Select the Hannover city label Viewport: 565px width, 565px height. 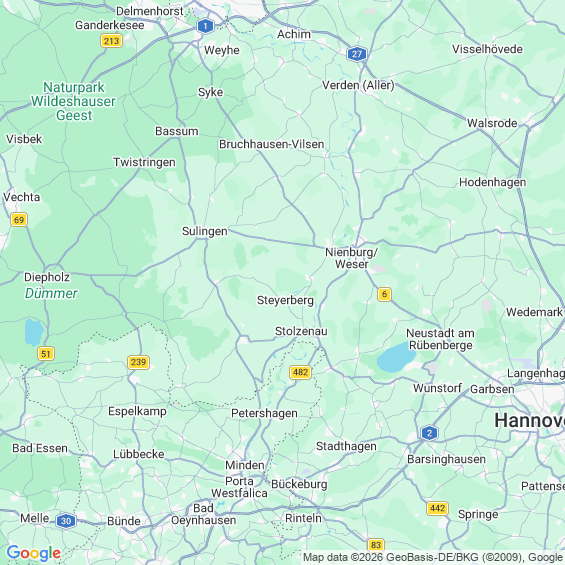click(x=529, y=421)
